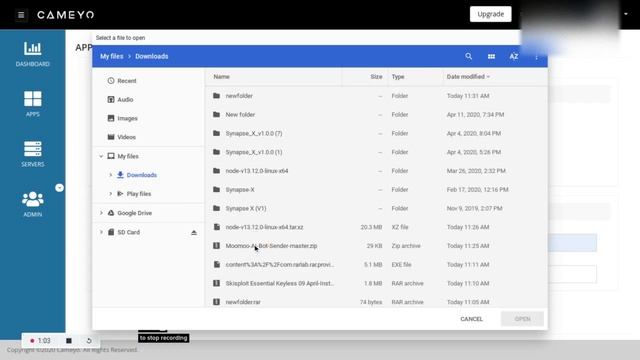Stop the screen recording
640x360 pixels.
tap(69, 340)
